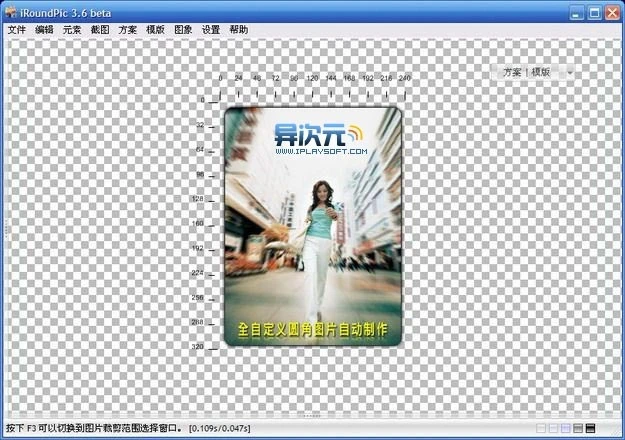
Task: Click the bottom splitter grip handle
Action: (312, 416)
